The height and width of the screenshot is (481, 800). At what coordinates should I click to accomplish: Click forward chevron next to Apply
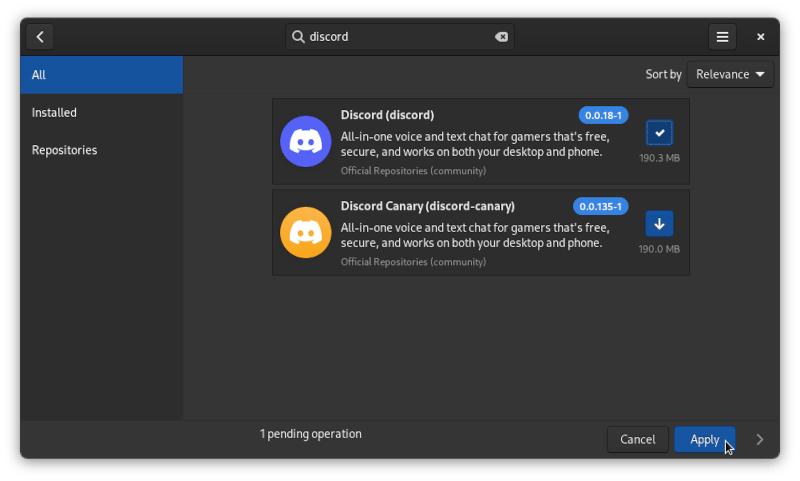(x=760, y=439)
